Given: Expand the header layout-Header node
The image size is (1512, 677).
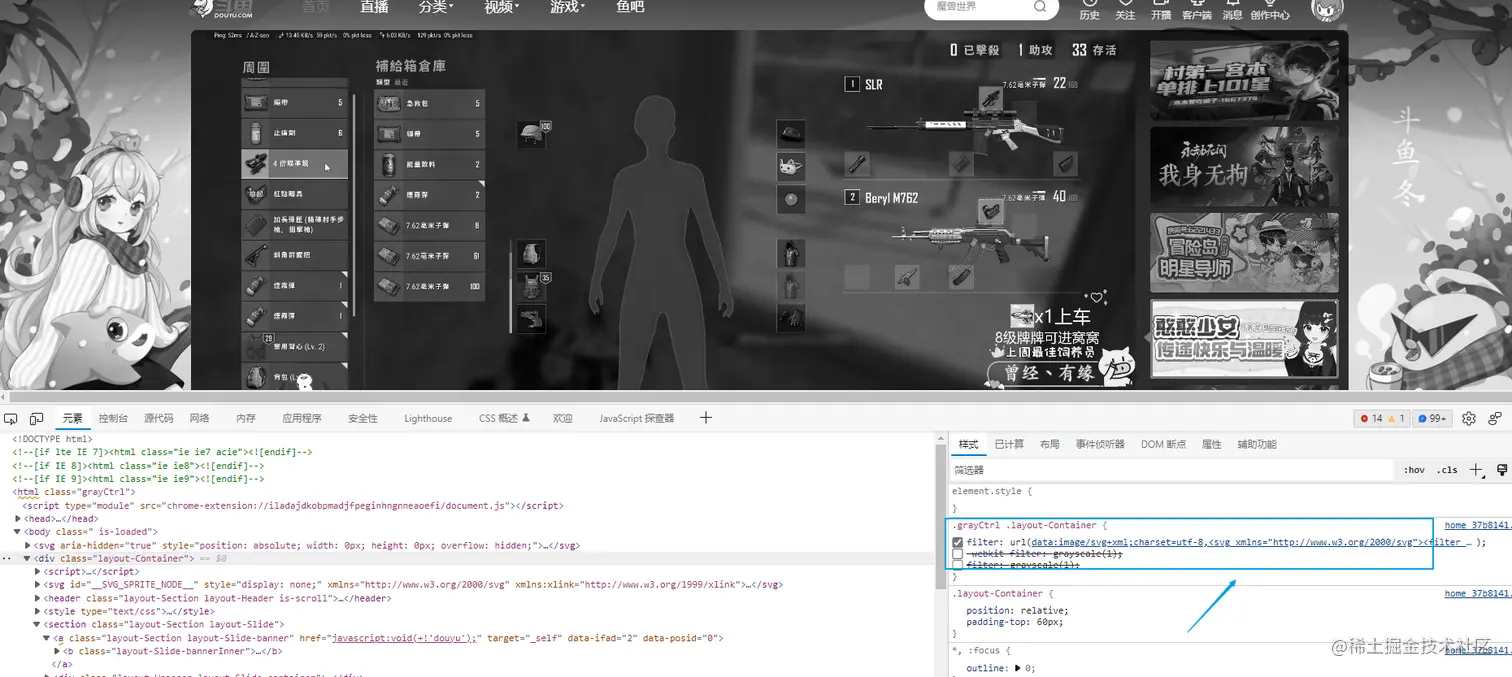Looking at the screenshot, I should 37,598.
